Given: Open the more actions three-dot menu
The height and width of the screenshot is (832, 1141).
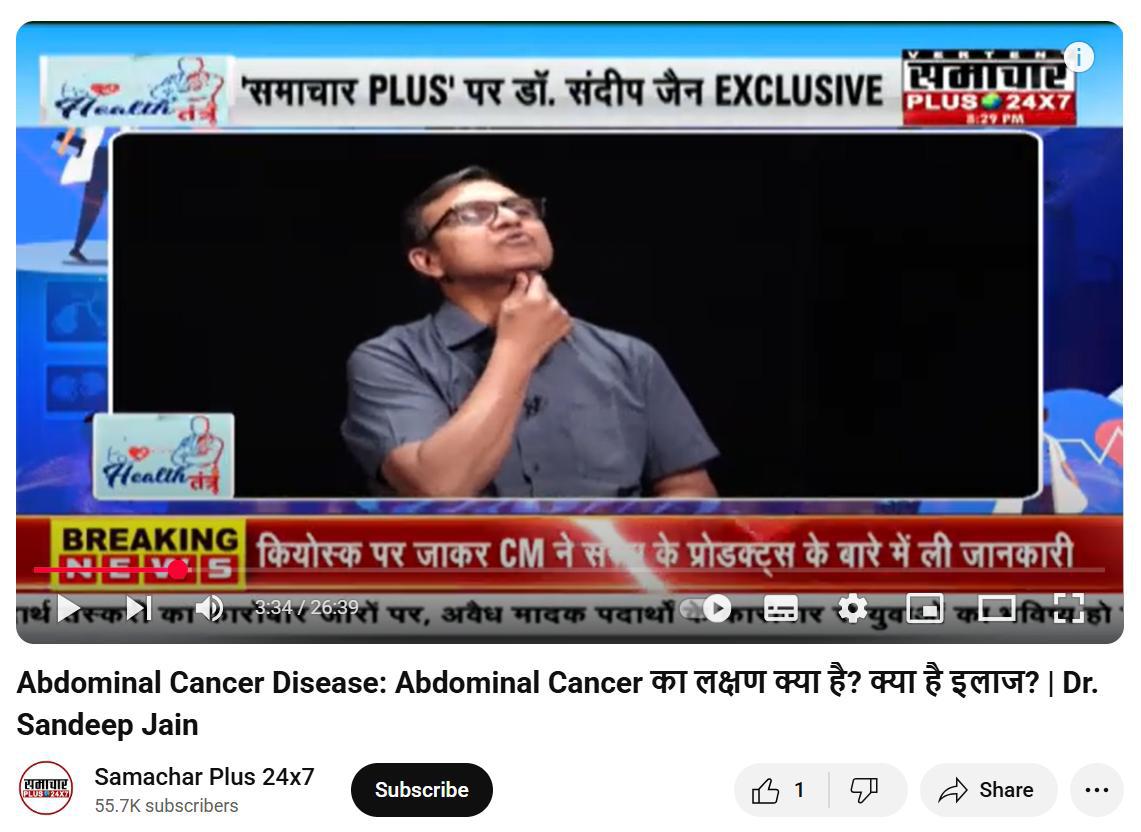Looking at the screenshot, I should (1097, 790).
